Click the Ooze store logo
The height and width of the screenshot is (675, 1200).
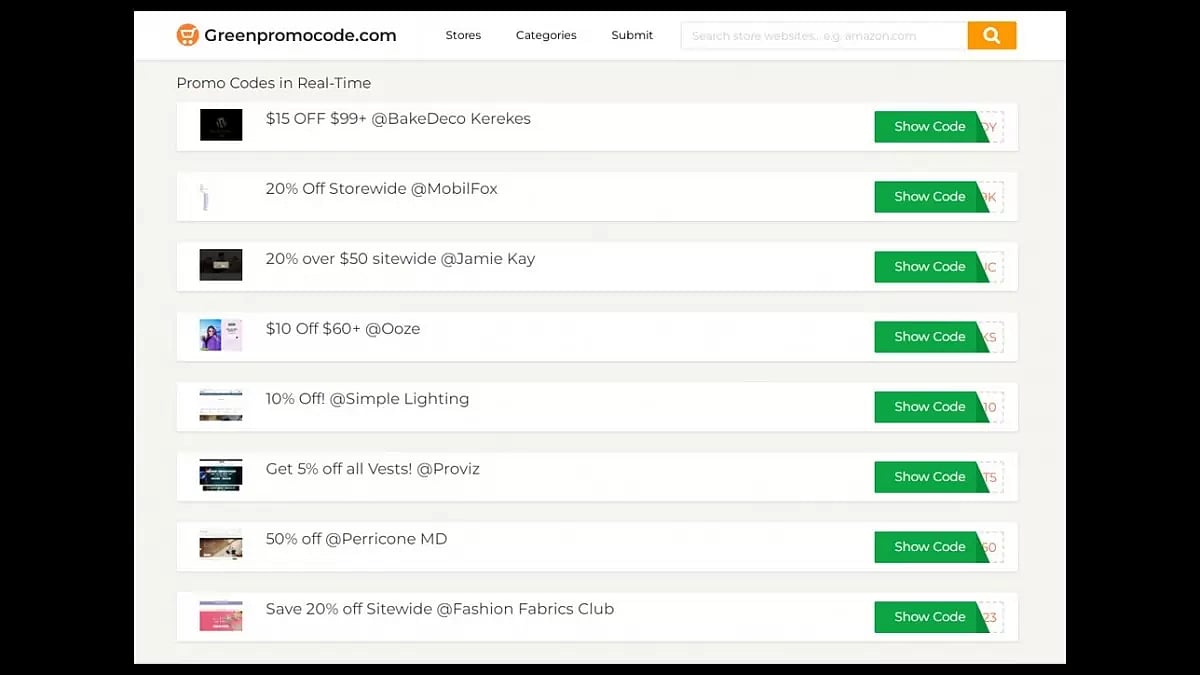pyautogui.click(x=220, y=335)
